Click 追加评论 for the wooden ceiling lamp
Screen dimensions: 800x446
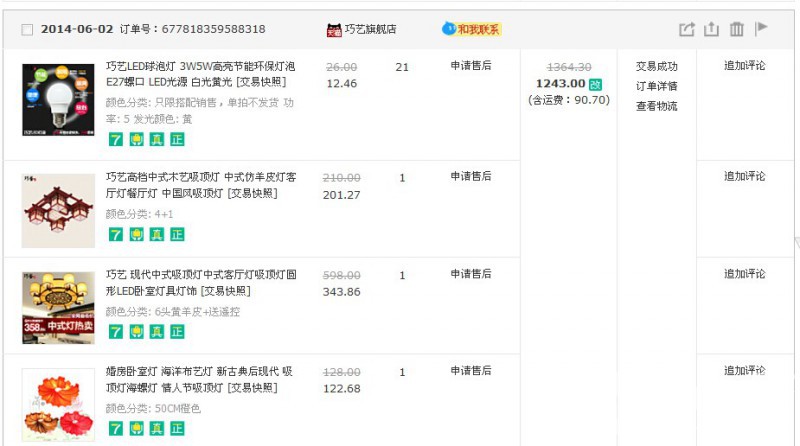[744, 177]
